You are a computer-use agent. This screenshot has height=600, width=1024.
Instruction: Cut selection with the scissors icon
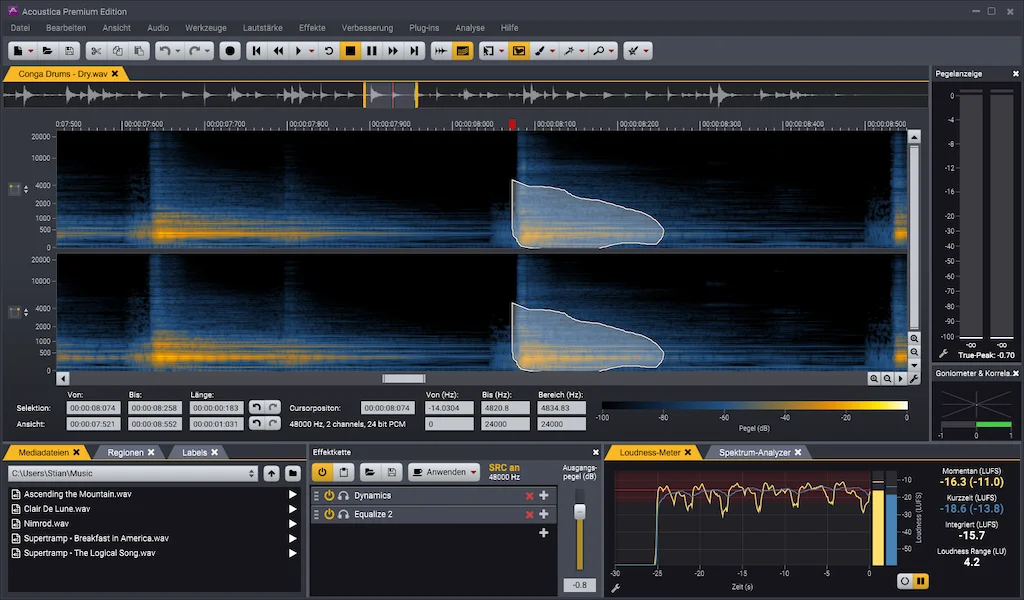[96, 51]
